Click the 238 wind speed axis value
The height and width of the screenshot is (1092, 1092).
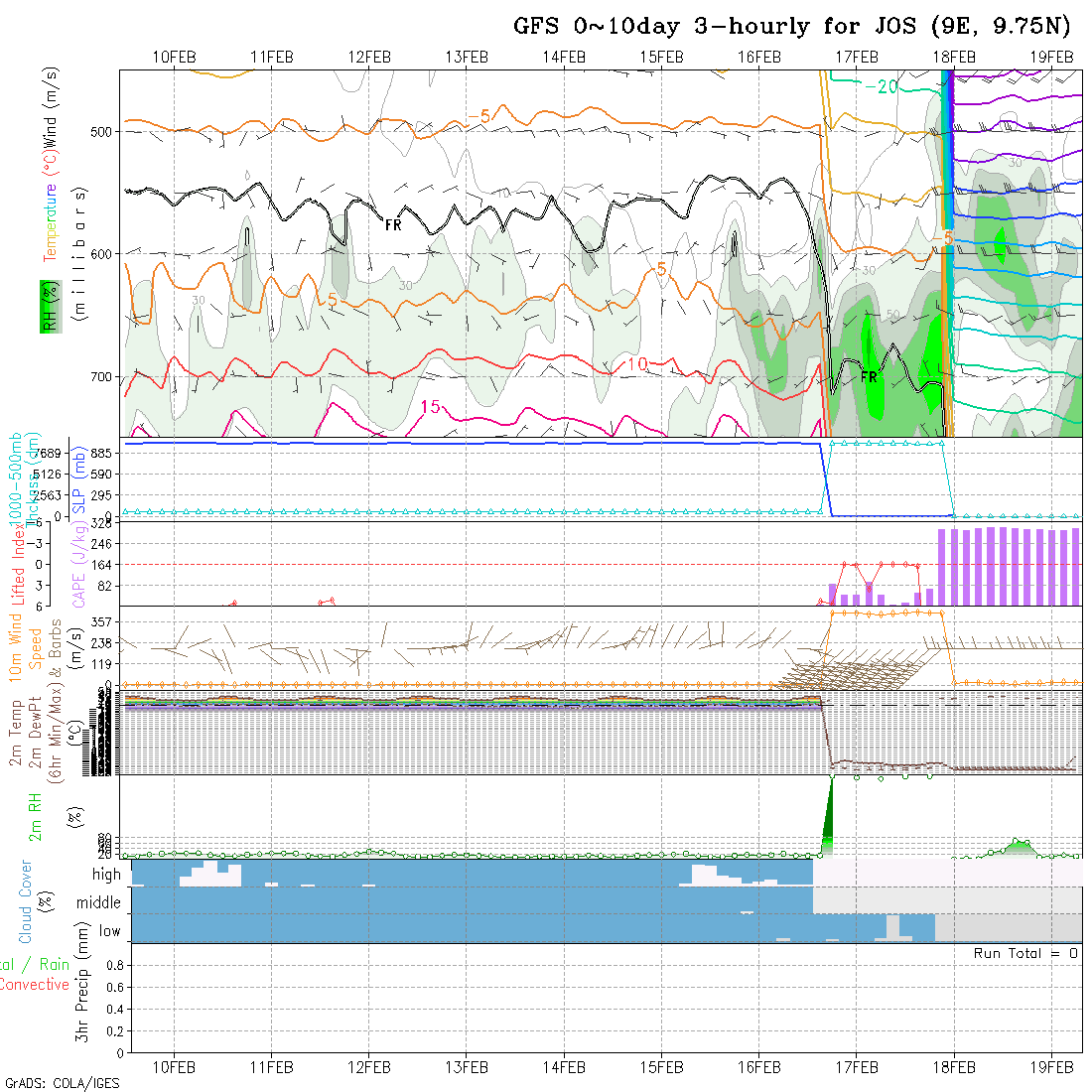(x=101, y=643)
